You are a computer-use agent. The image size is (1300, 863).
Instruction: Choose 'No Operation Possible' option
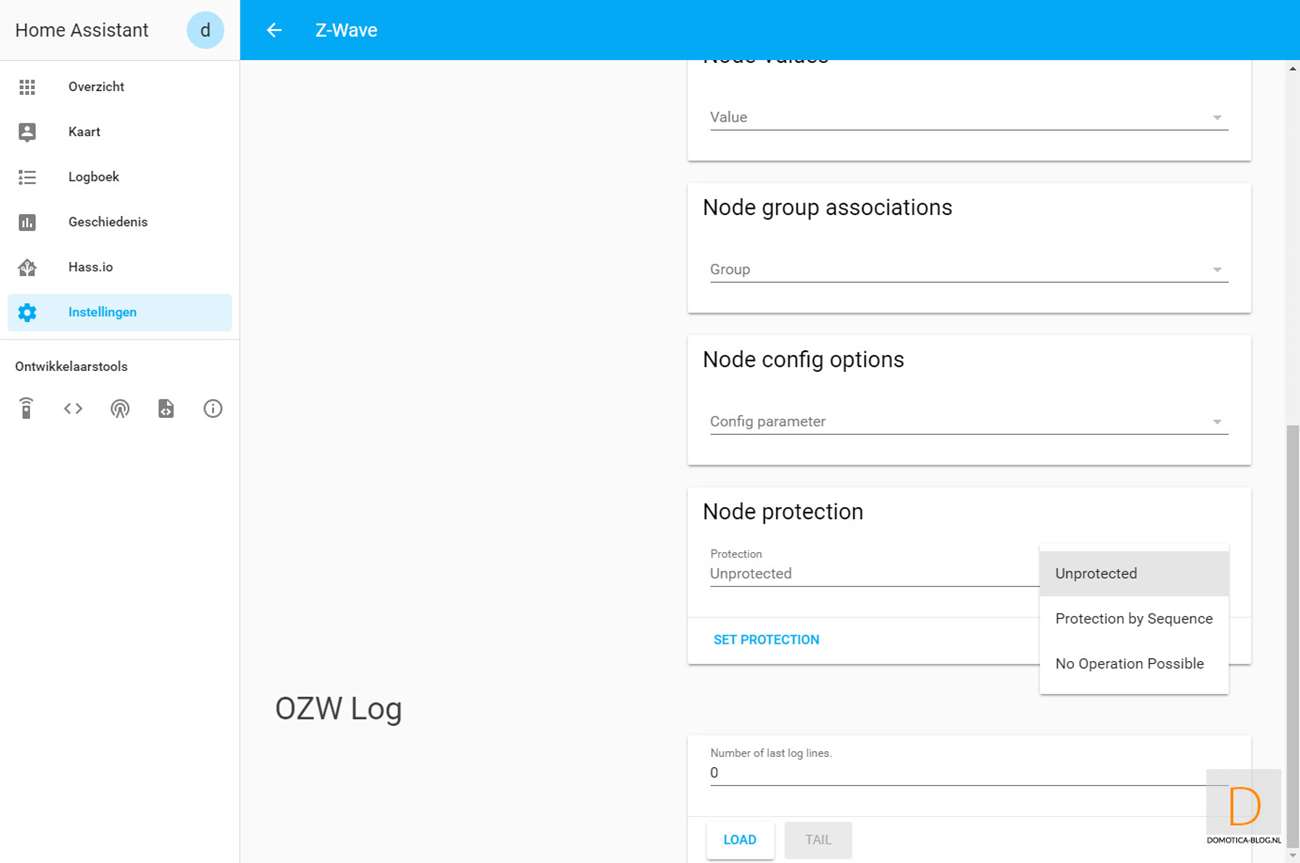(x=1129, y=663)
